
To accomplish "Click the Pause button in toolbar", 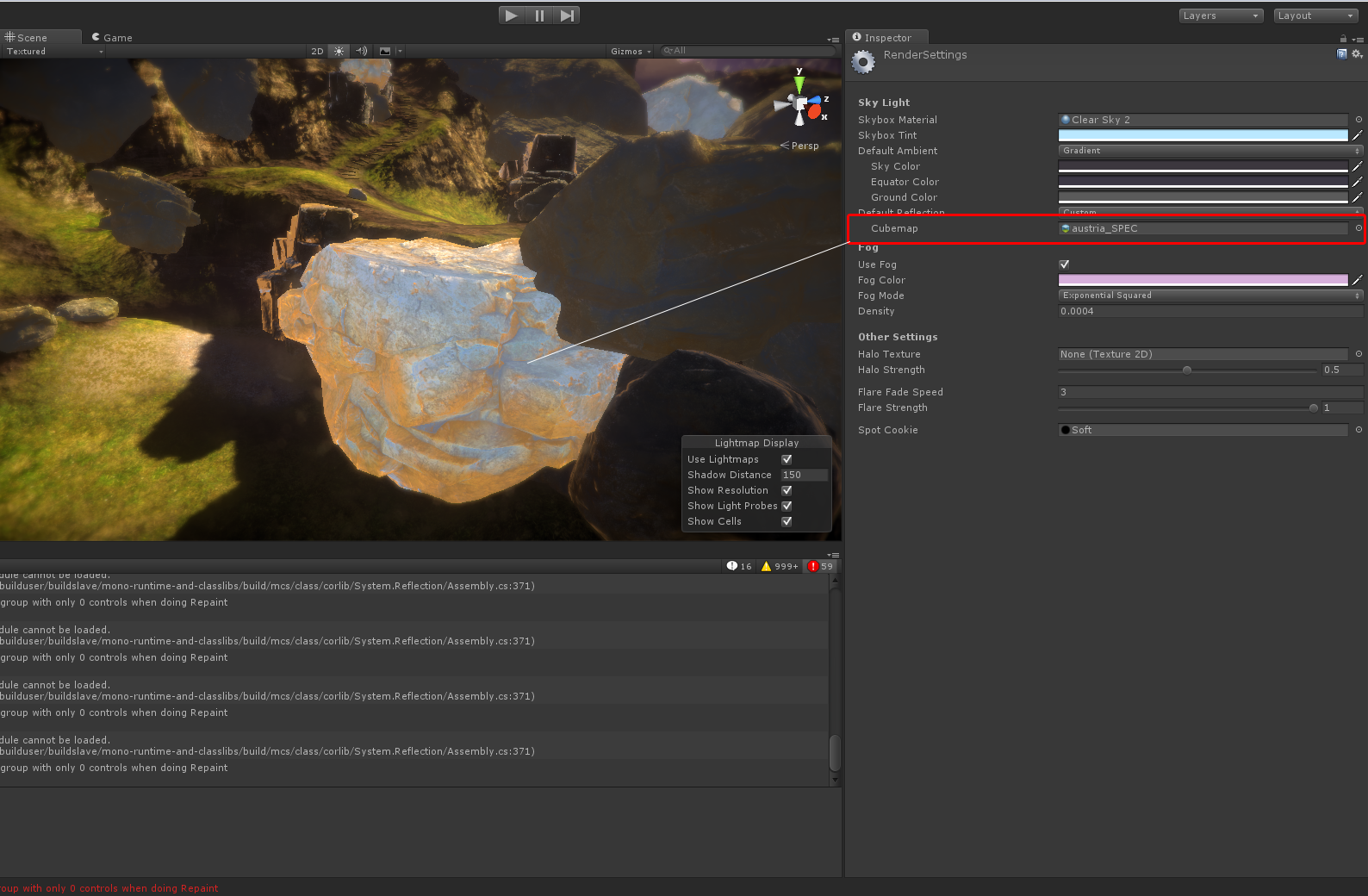I will pos(539,16).
